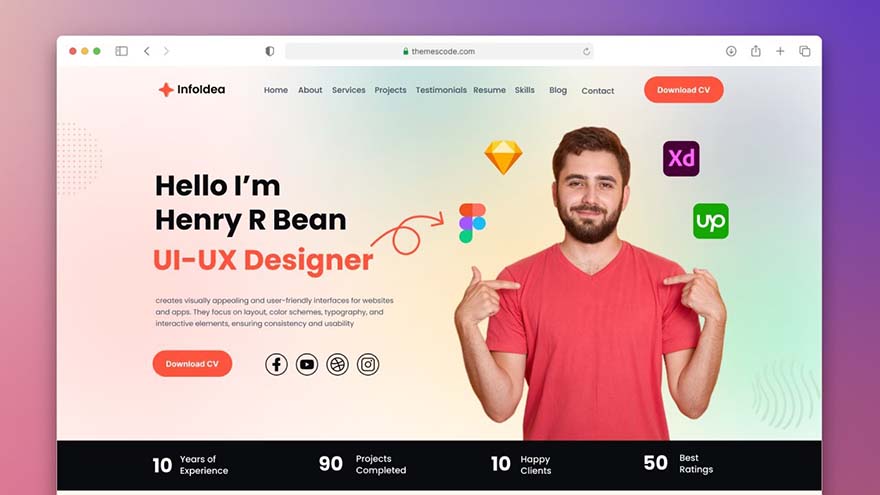Click the share icon in toolbar
The image size is (880, 495).
(756, 51)
